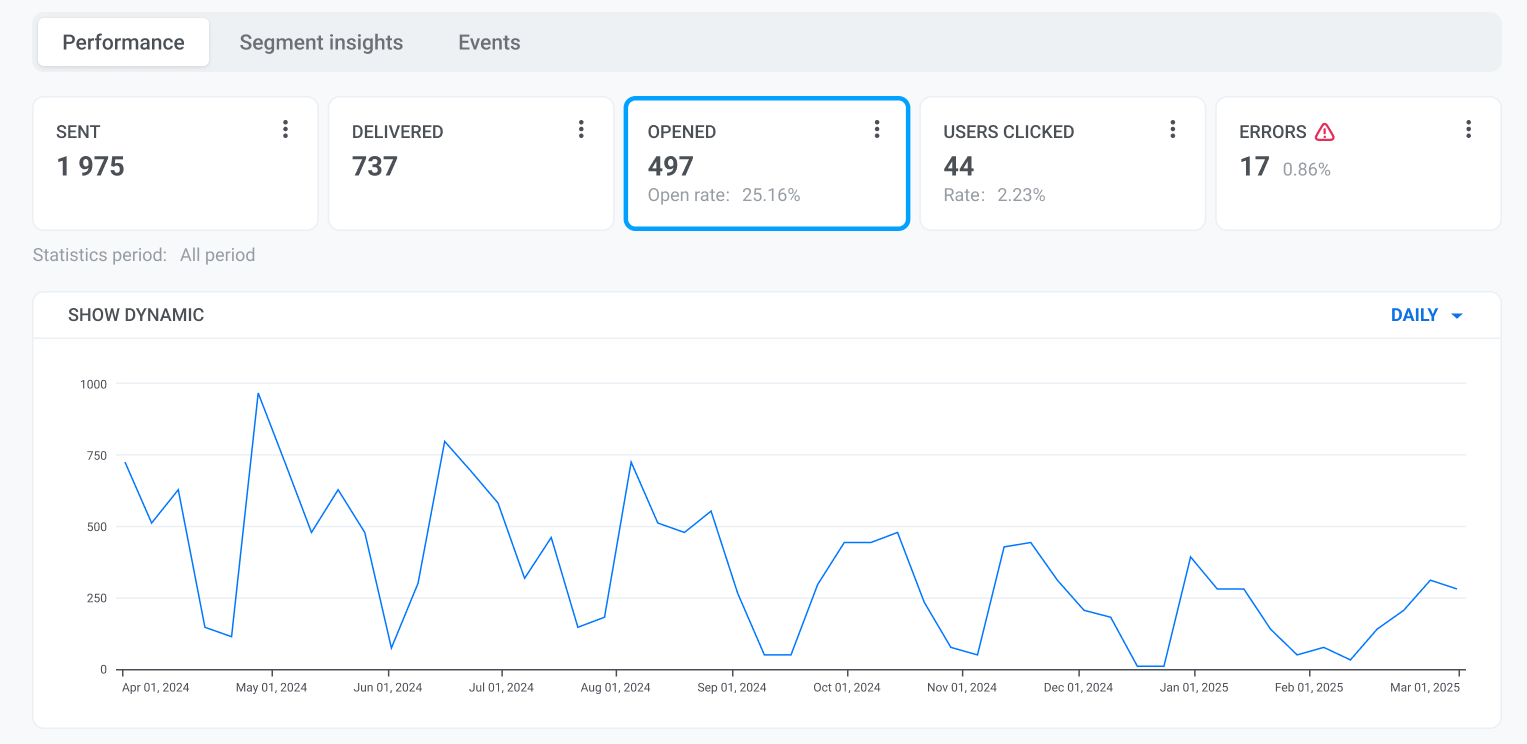Expand the DAILY interval dropdown arrow
1527x744 pixels.
(1457, 316)
